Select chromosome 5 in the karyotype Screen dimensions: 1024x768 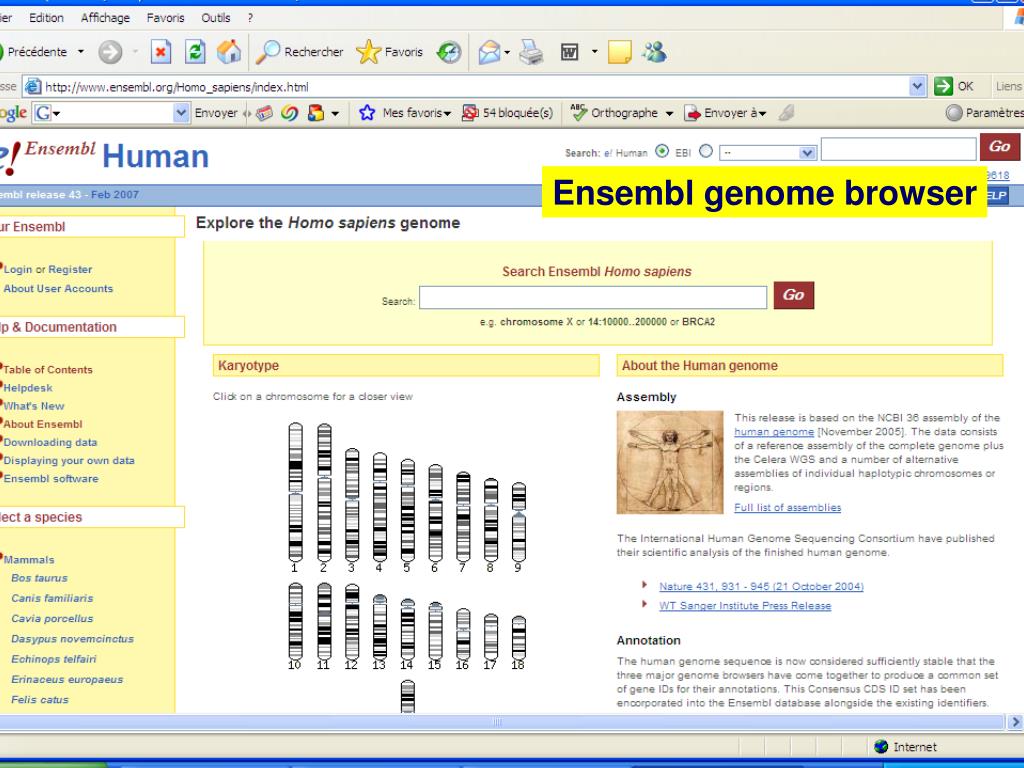click(x=408, y=510)
